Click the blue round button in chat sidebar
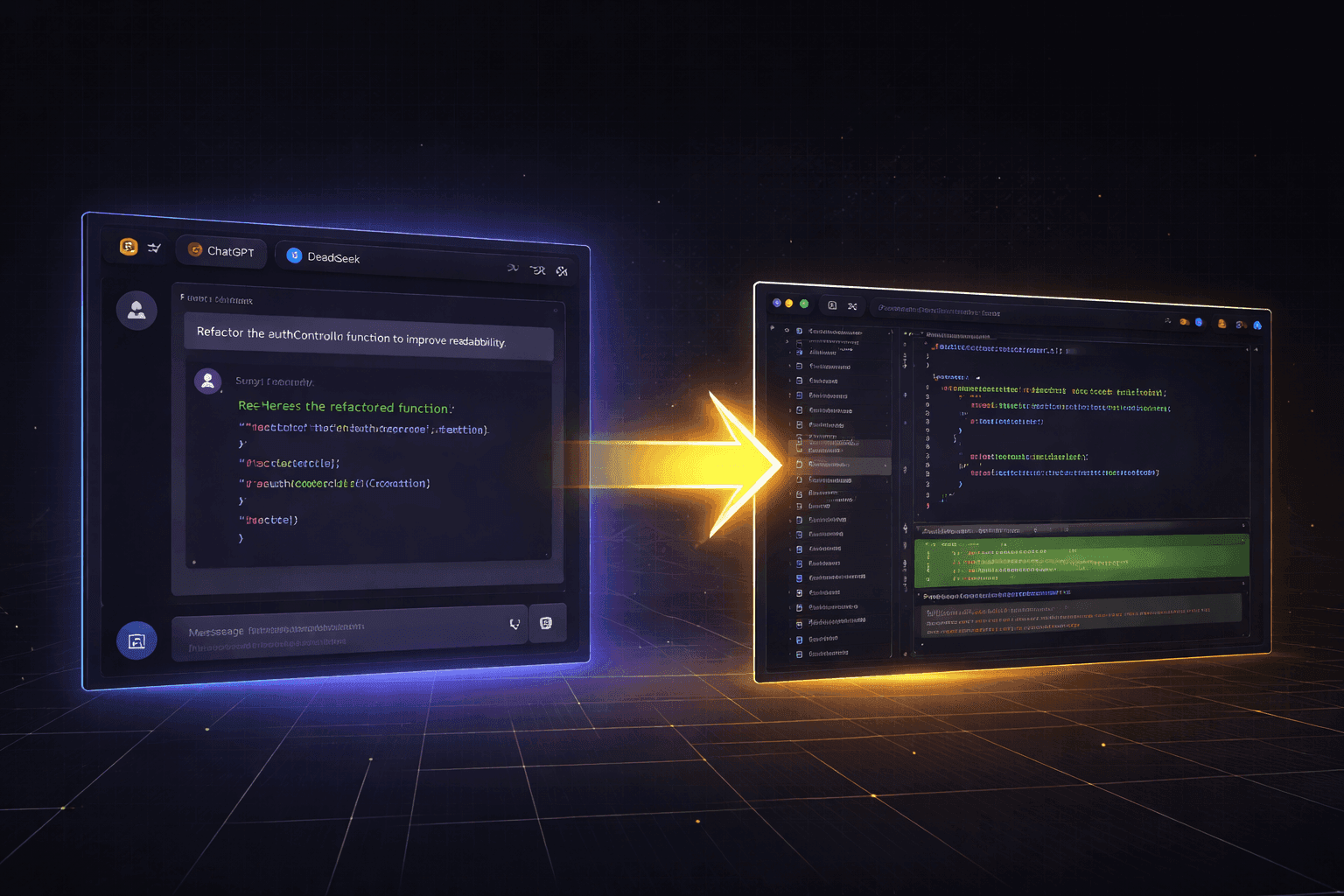The image size is (1344, 896). point(136,640)
